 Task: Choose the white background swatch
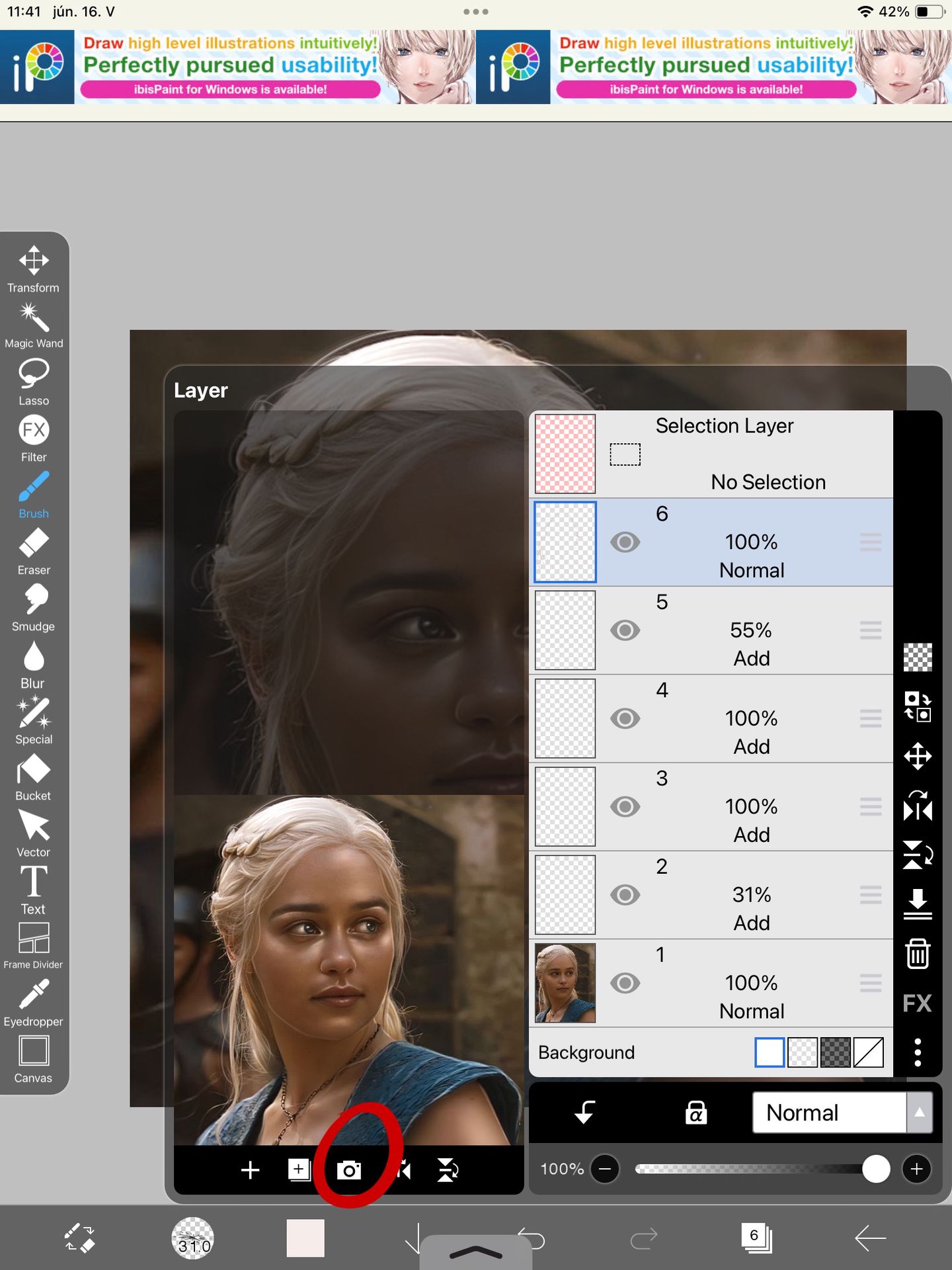(x=770, y=1052)
